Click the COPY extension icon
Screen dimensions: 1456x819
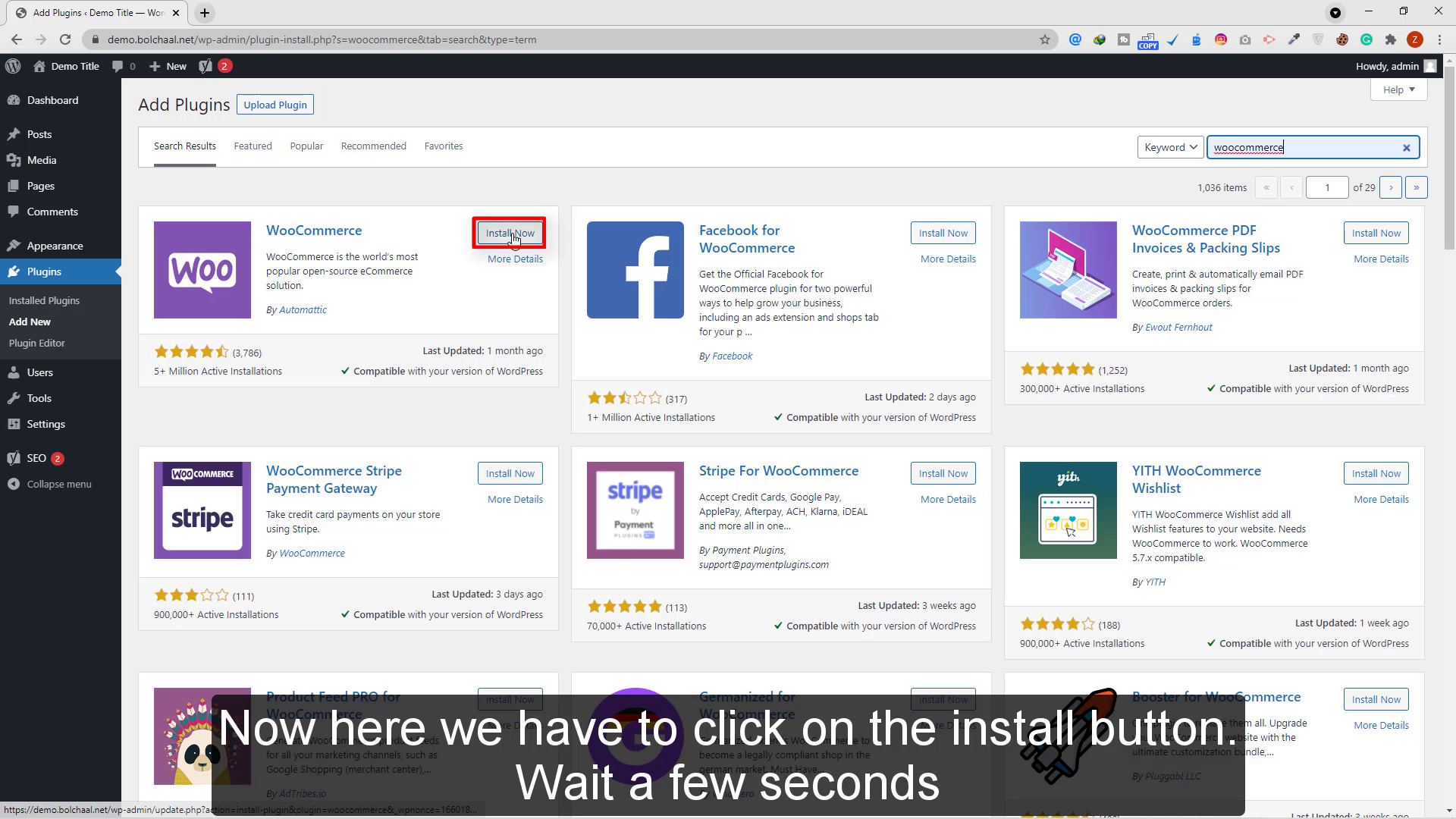1147,40
